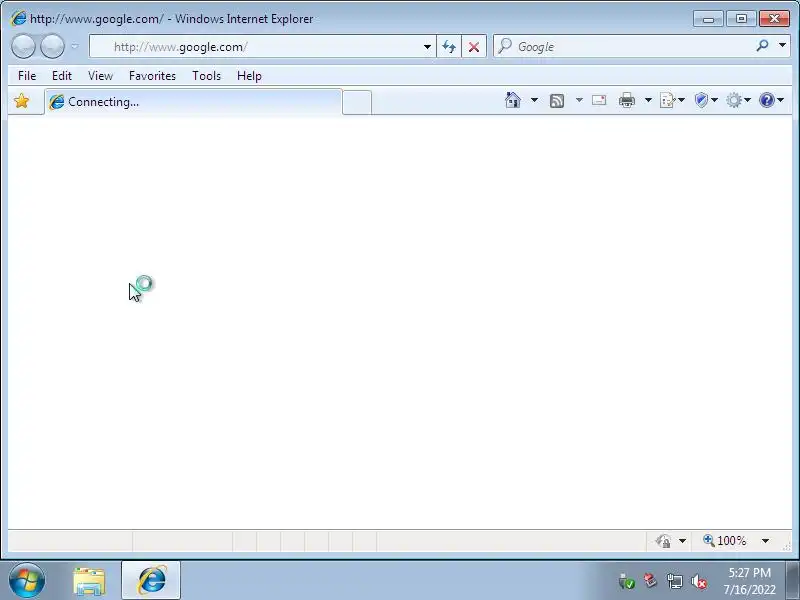Click the Internet Explorer title bar icon
Image resolution: width=800 pixels, height=600 pixels.
click(18, 18)
